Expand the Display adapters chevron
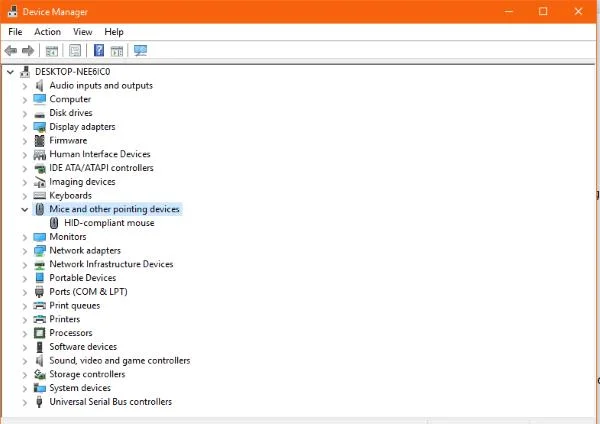Screen dimensions: 600x424 (24, 127)
